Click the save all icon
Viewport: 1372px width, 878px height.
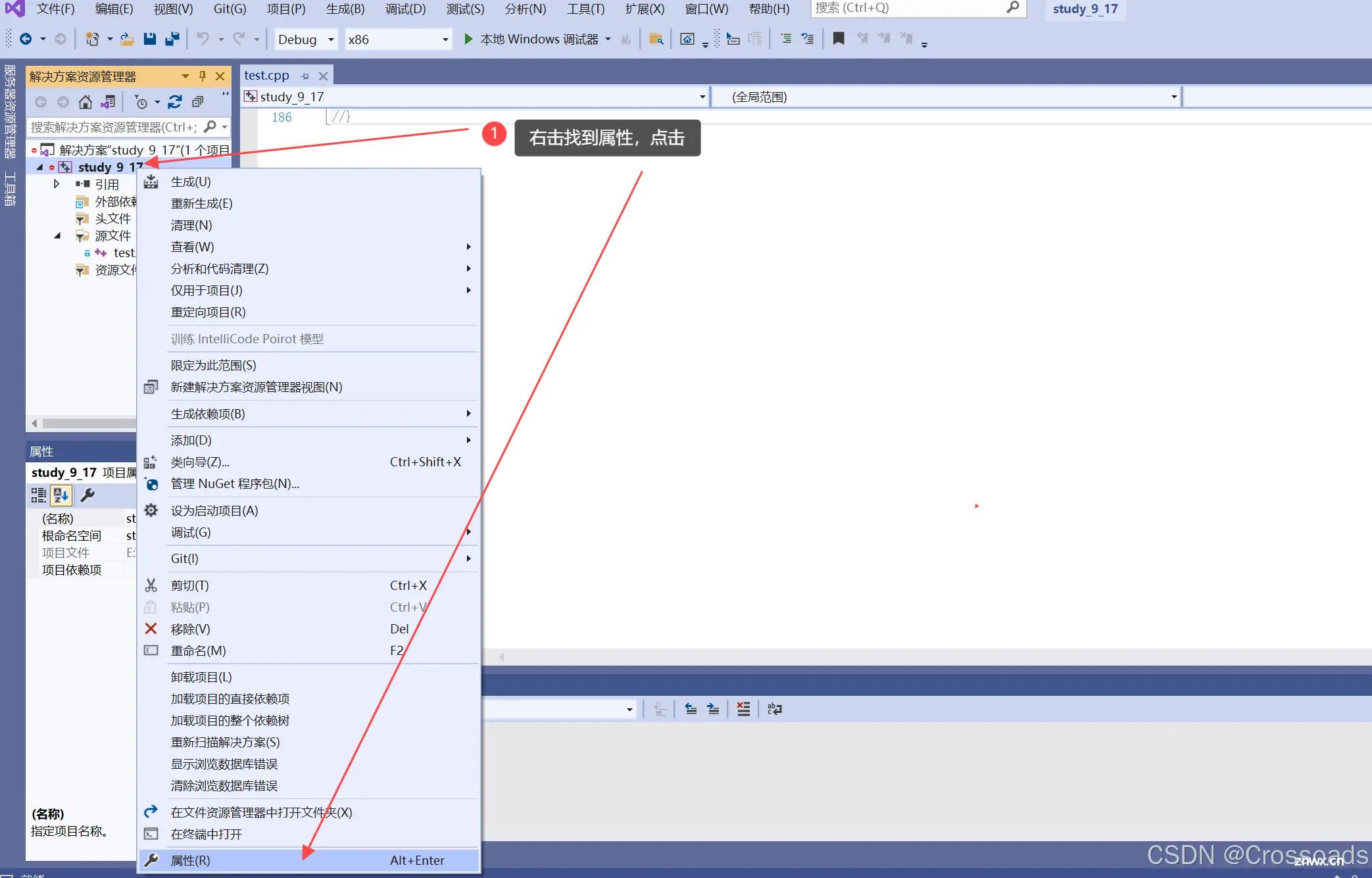tap(172, 39)
